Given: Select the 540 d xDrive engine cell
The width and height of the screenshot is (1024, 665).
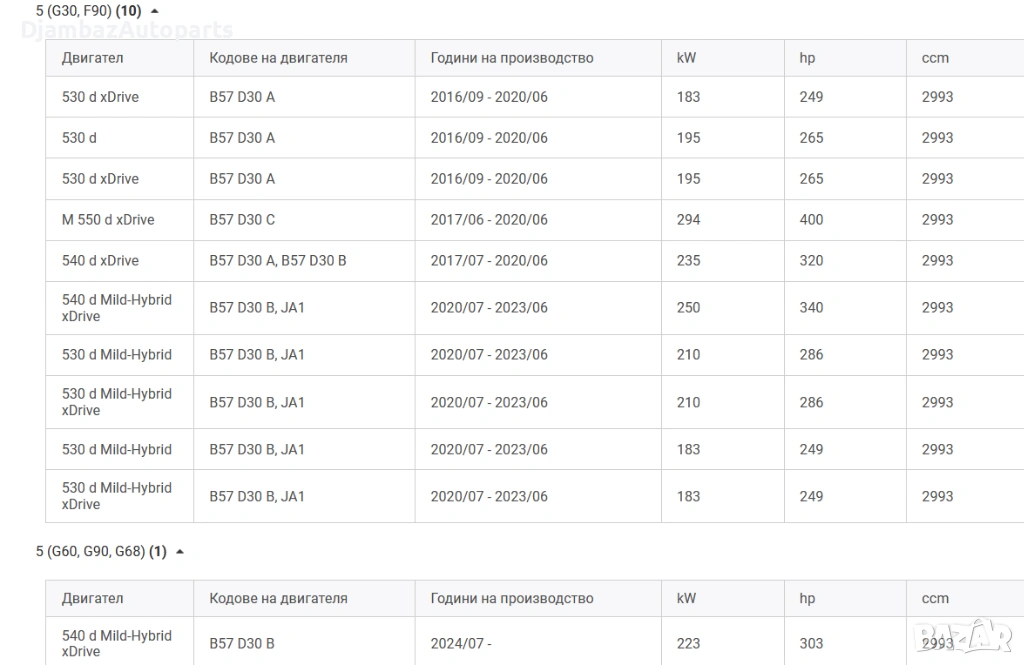Looking at the screenshot, I should (100, 261).
